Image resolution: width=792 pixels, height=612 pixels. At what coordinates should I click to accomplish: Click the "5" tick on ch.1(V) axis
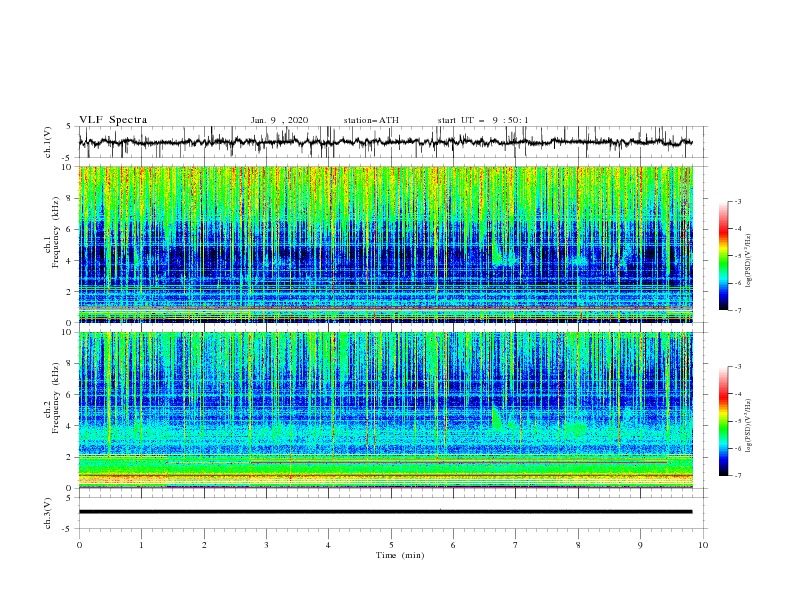69,127
